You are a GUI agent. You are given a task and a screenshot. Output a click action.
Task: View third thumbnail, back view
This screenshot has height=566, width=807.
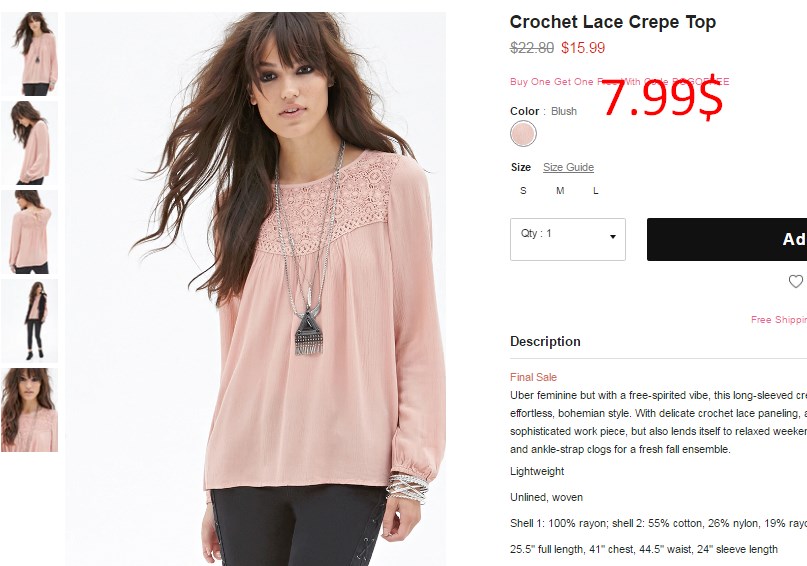tap(29, 232)
